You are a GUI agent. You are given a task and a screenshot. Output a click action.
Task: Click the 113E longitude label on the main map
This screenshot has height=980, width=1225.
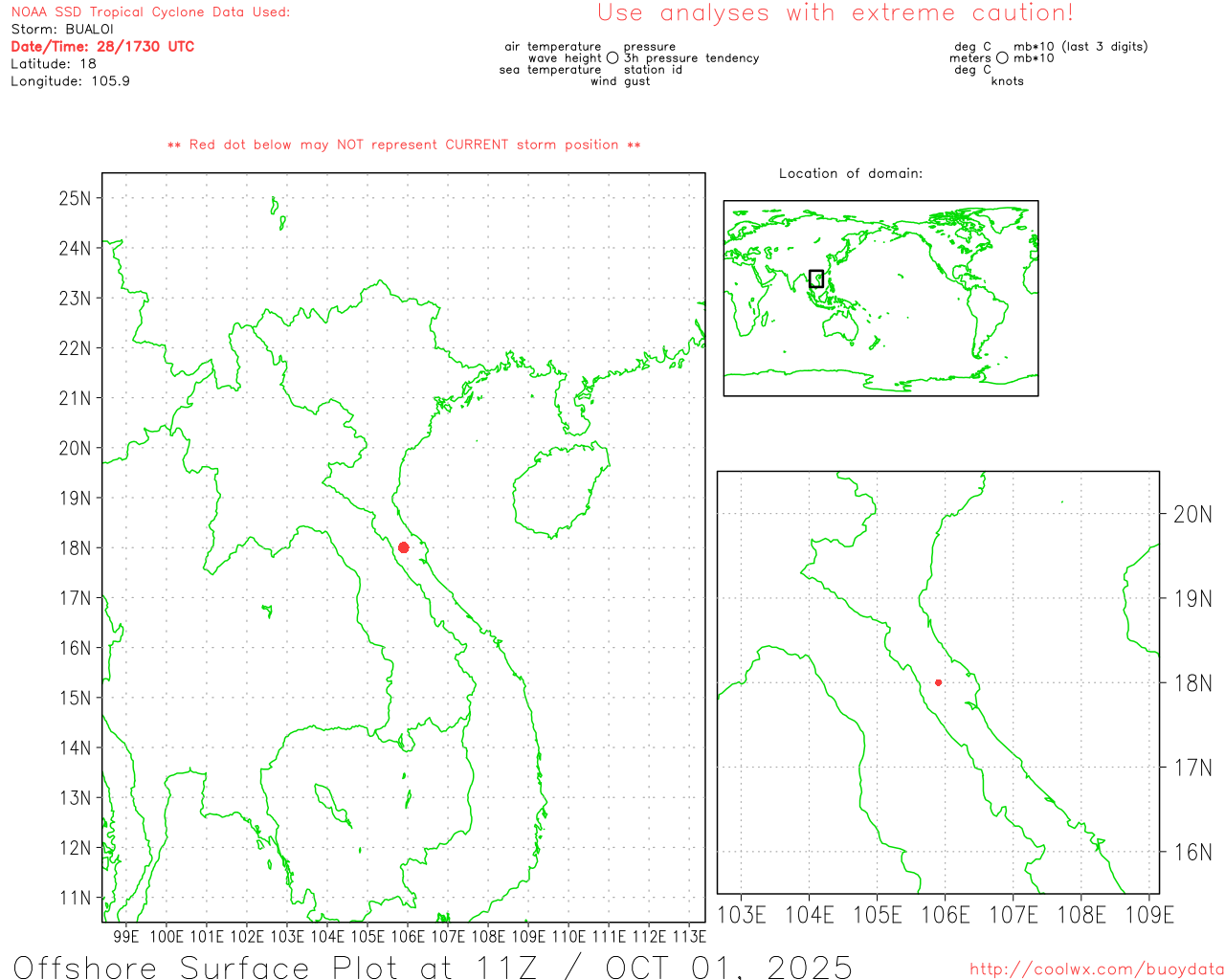click(x=689, y=936)
